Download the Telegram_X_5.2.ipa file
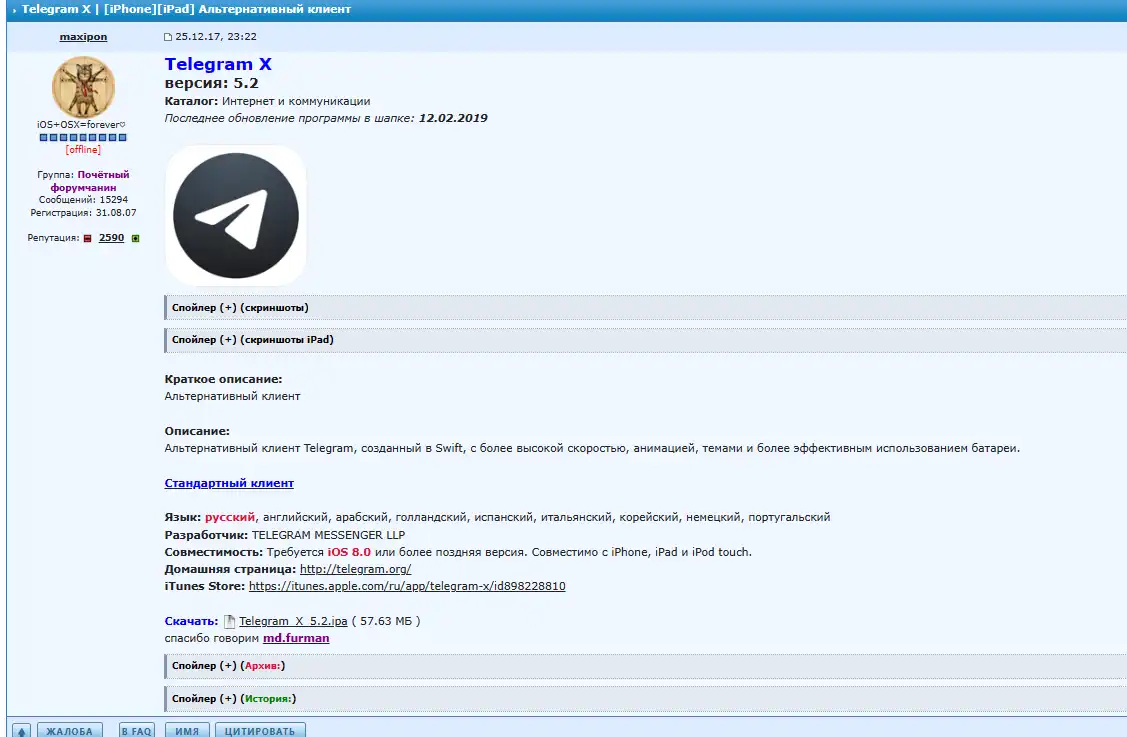 pos(293,621)
